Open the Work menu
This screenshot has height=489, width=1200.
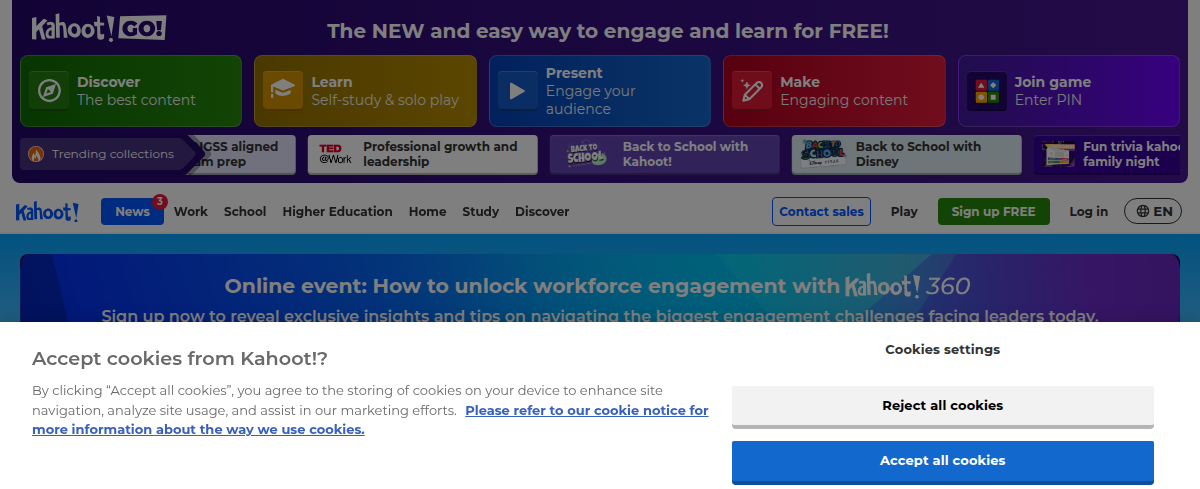tap(191, 212)
